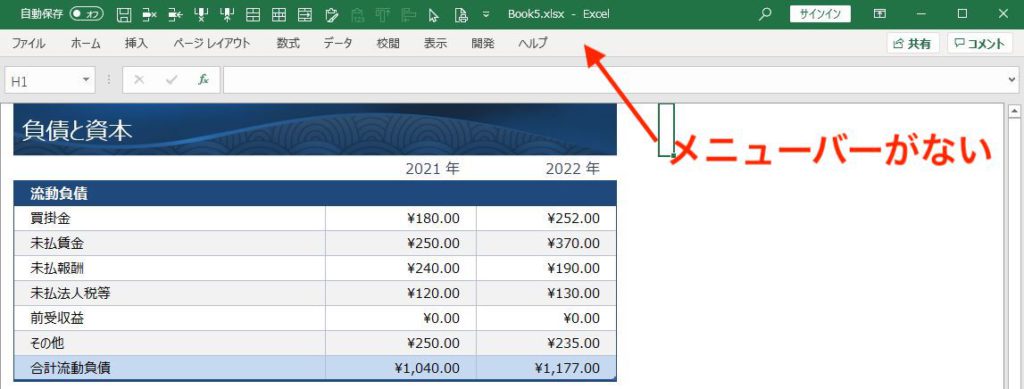The width and height of the screenshot is (1024, 389).
Task: Select the 合計流動負債 cell
Action: [169, 367]
